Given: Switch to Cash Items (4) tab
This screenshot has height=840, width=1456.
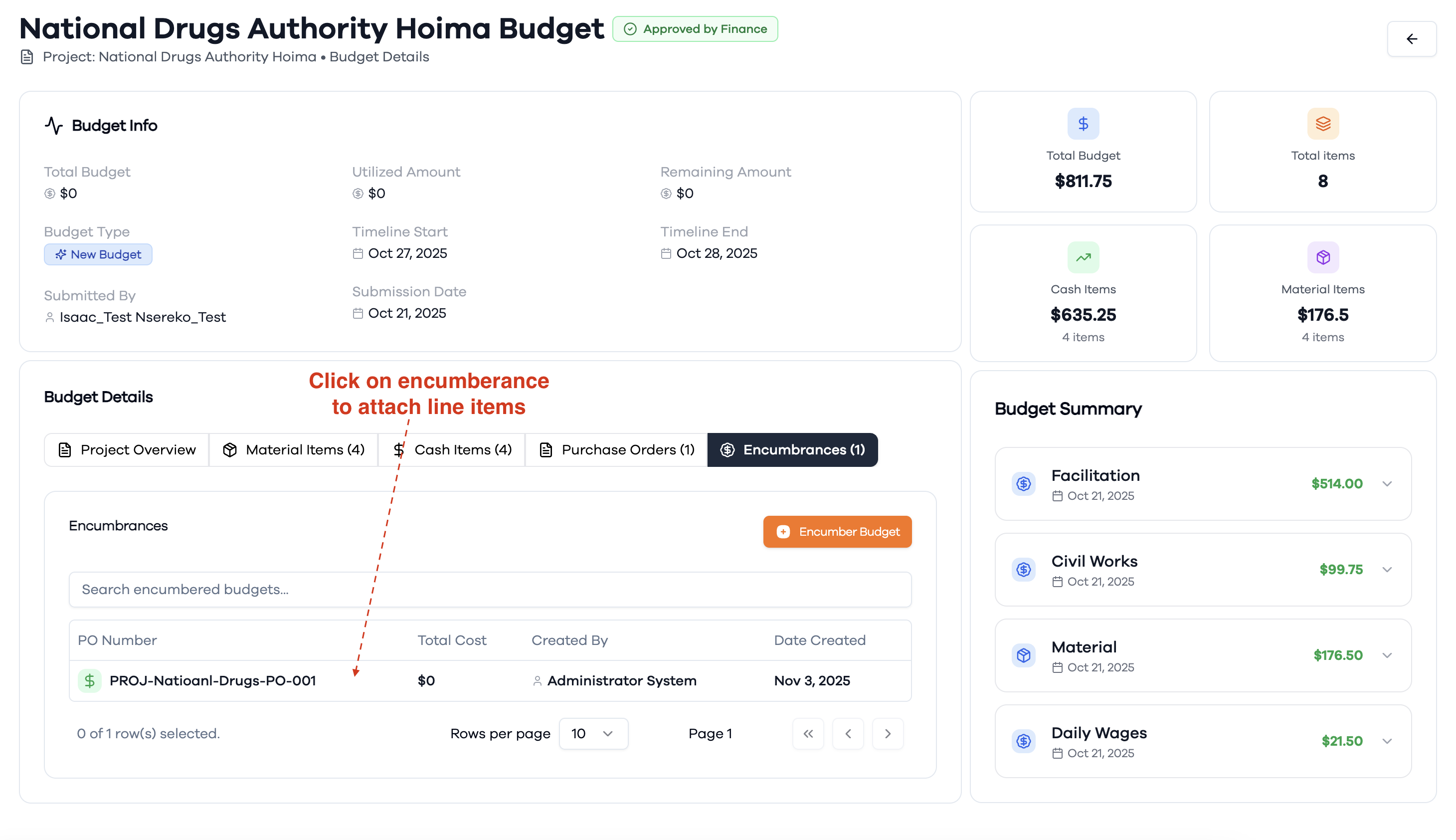Looking at the screenshot, I should (451, 449).
